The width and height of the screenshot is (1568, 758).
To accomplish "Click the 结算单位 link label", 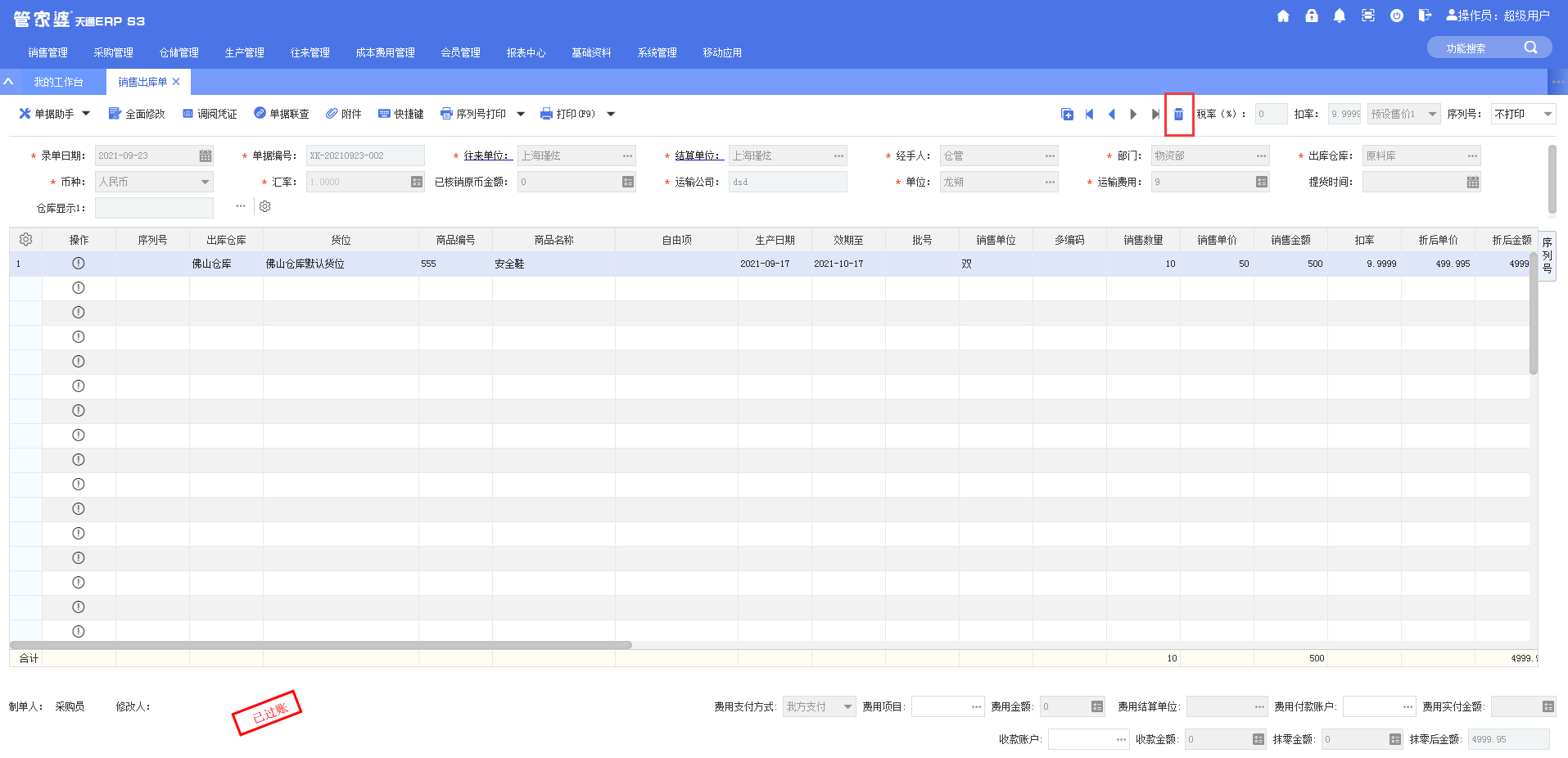I will 698,156.
